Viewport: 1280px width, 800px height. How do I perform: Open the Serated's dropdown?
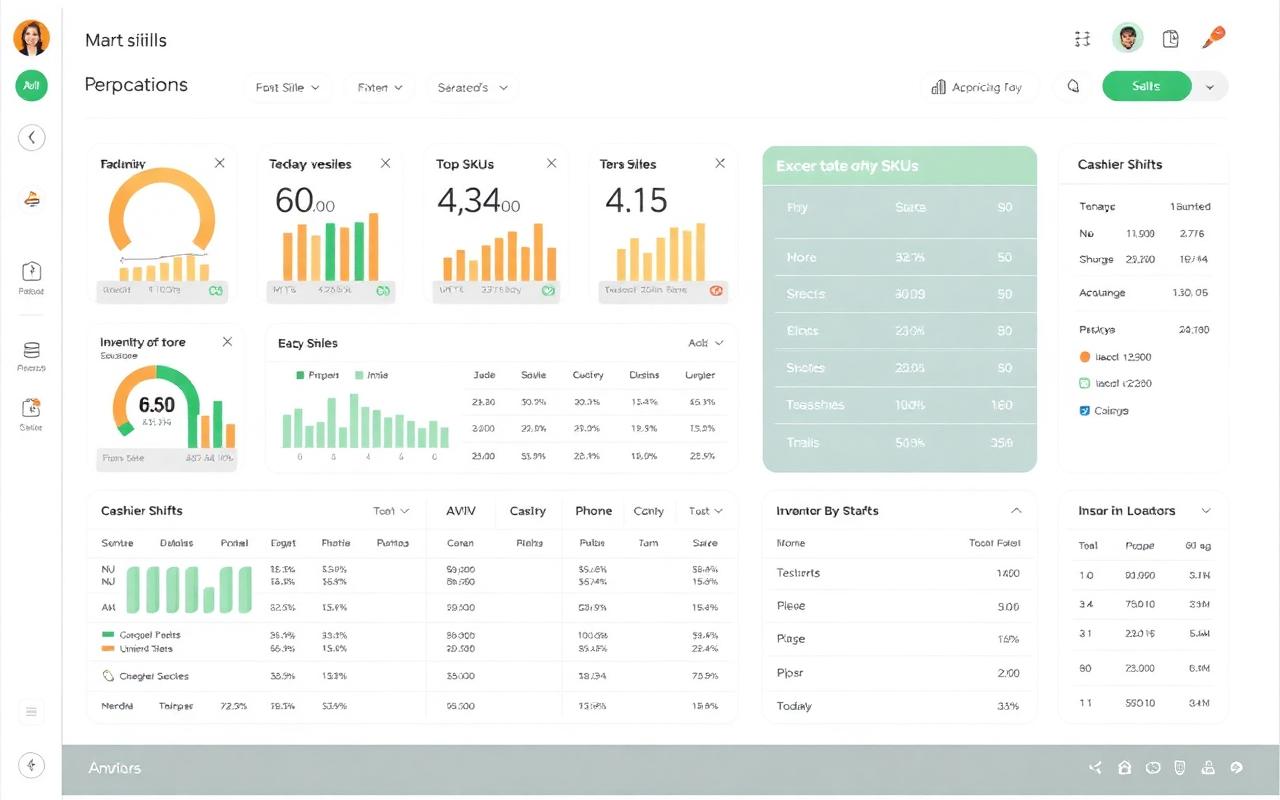click(472, 88)
